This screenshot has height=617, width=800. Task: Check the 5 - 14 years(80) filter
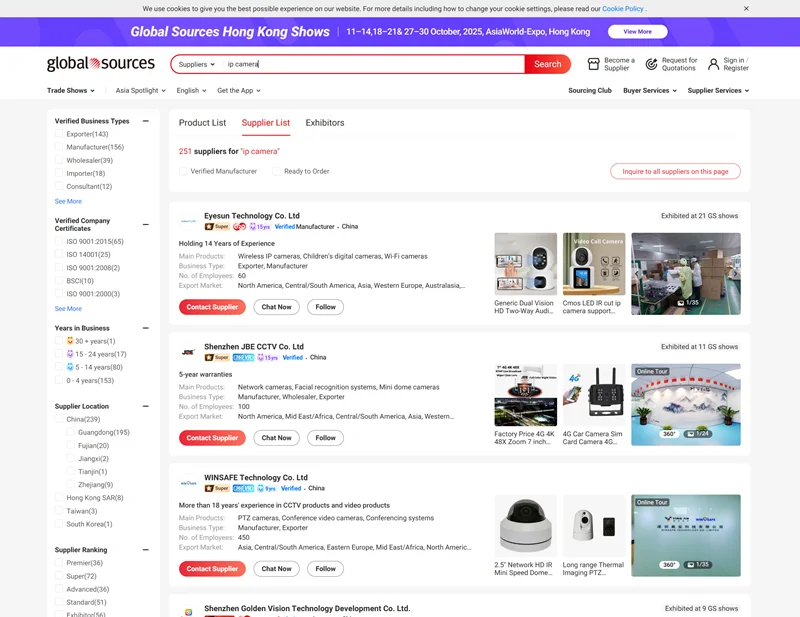click(59, 367)
